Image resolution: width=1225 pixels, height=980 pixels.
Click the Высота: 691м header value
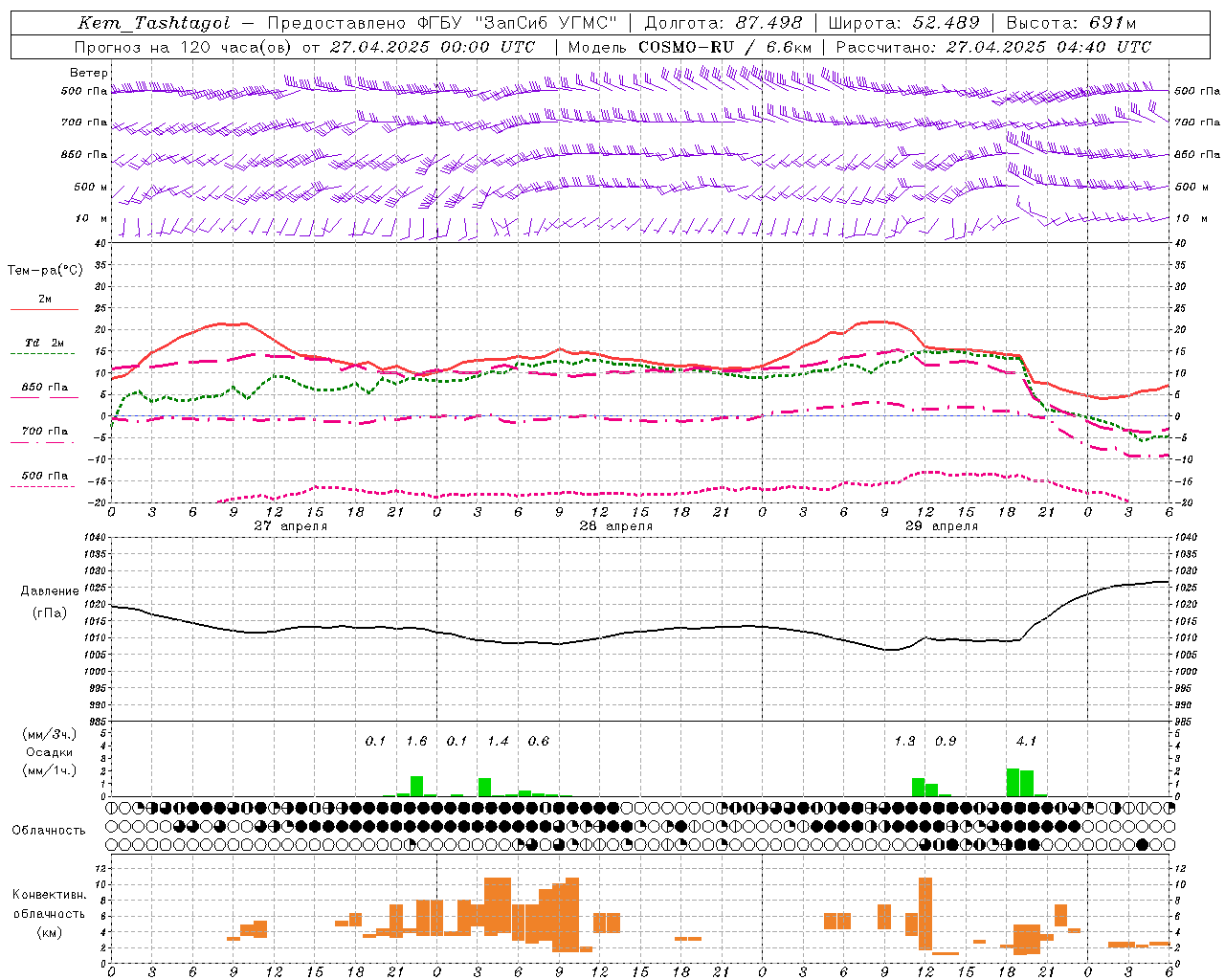coord(1071,23)
